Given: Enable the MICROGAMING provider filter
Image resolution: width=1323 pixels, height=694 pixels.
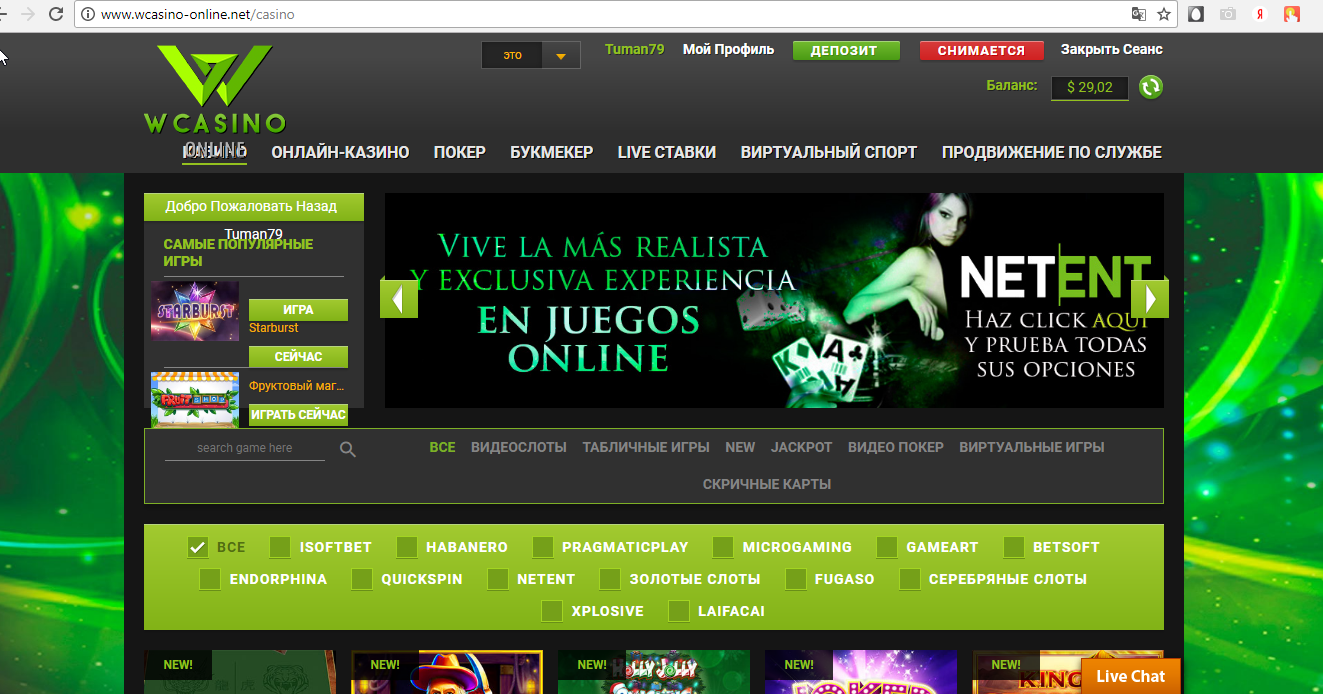Looking at the screenshot, I should [x=723, y=547].
